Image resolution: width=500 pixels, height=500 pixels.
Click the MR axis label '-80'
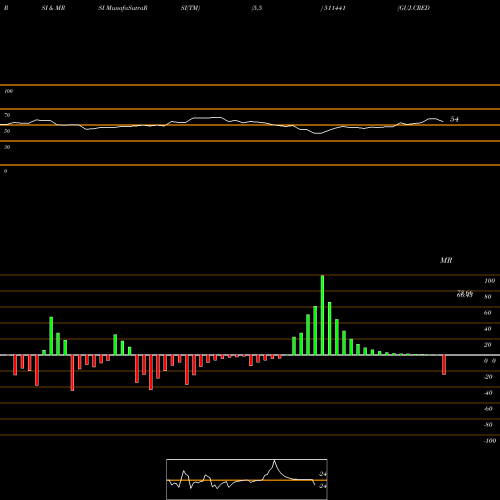(488, 425)
